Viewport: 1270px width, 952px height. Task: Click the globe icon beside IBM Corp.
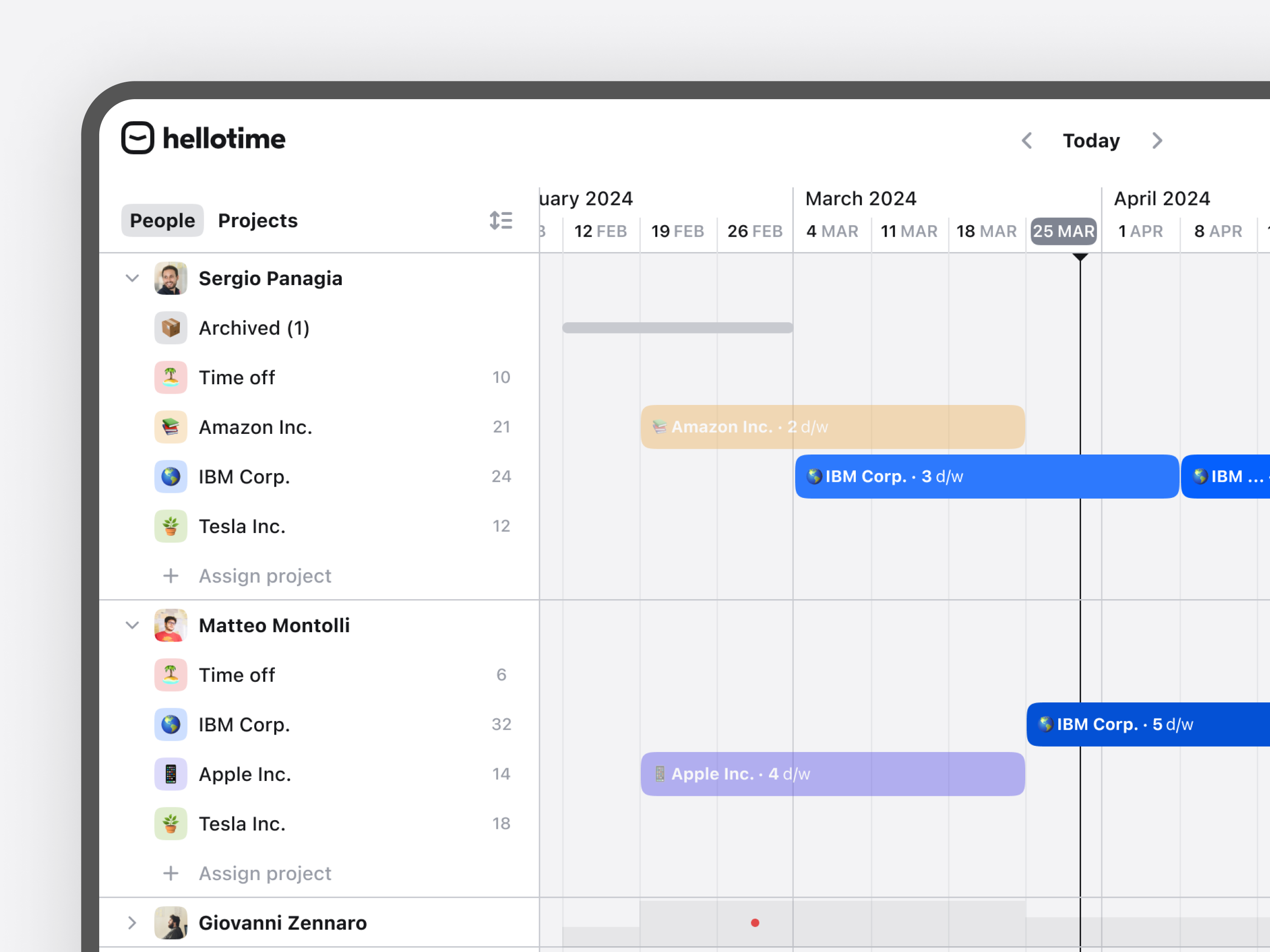[170, 476]
